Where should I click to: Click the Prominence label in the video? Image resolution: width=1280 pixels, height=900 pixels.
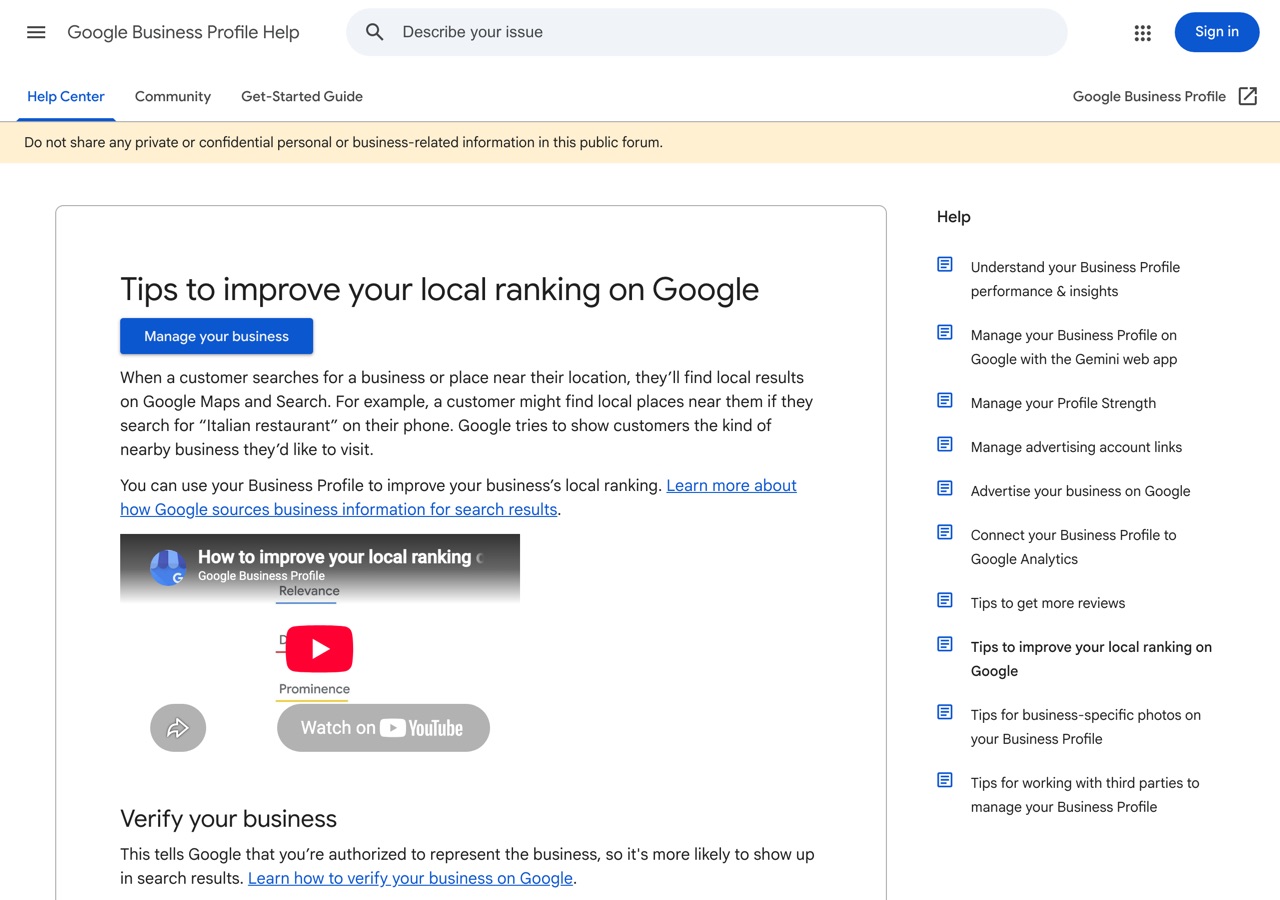click(x=314, y=689)
